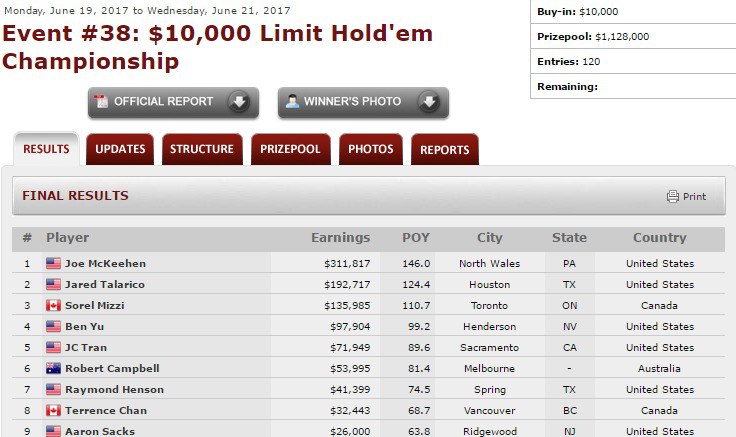This screenshot has height=437, width=736.
Task: Sort results by Earnings column header
Action: coord(340,238)
